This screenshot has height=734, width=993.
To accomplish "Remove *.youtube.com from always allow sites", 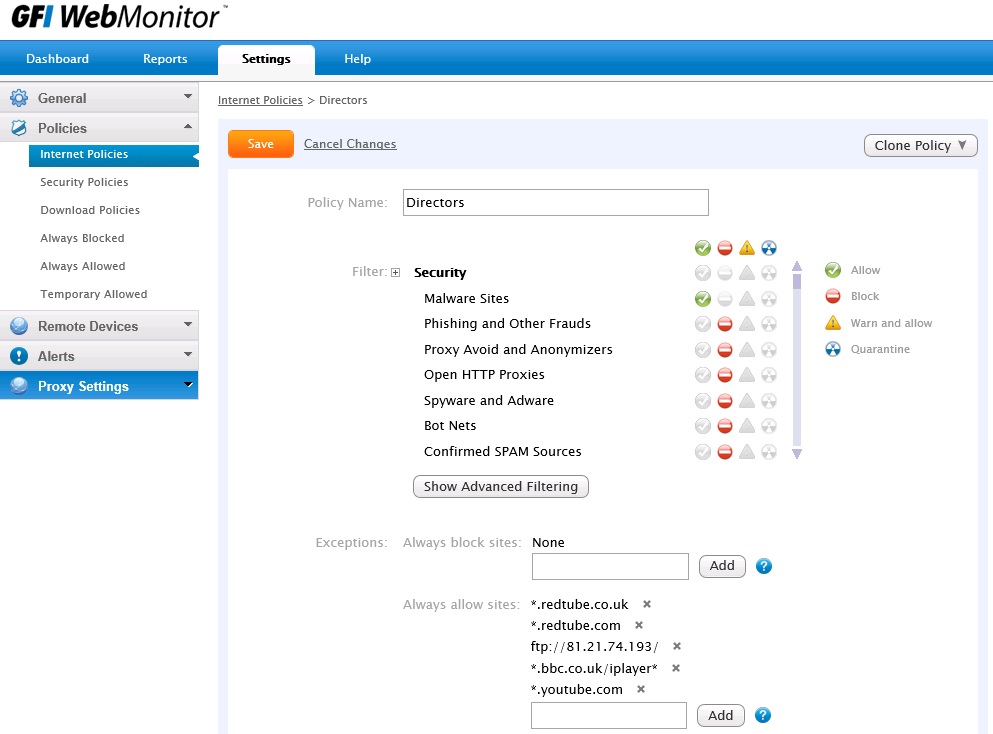I will click(x=641, y=689).
